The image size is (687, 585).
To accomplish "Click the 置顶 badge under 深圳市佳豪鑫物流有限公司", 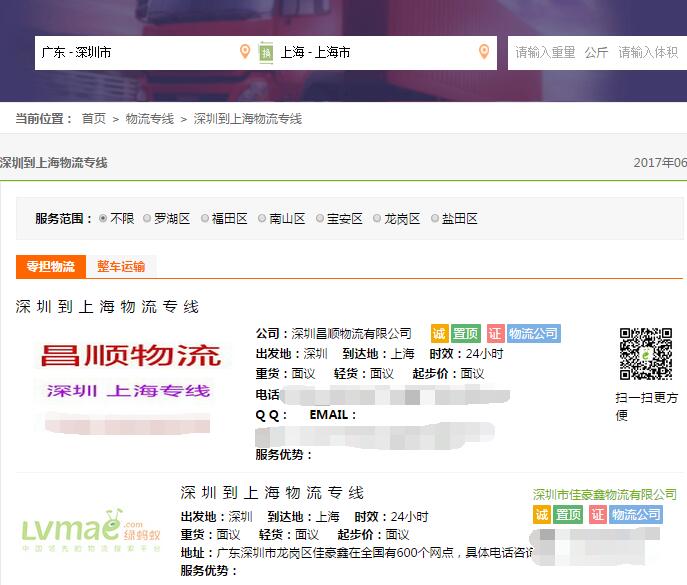I will point(568,514).
